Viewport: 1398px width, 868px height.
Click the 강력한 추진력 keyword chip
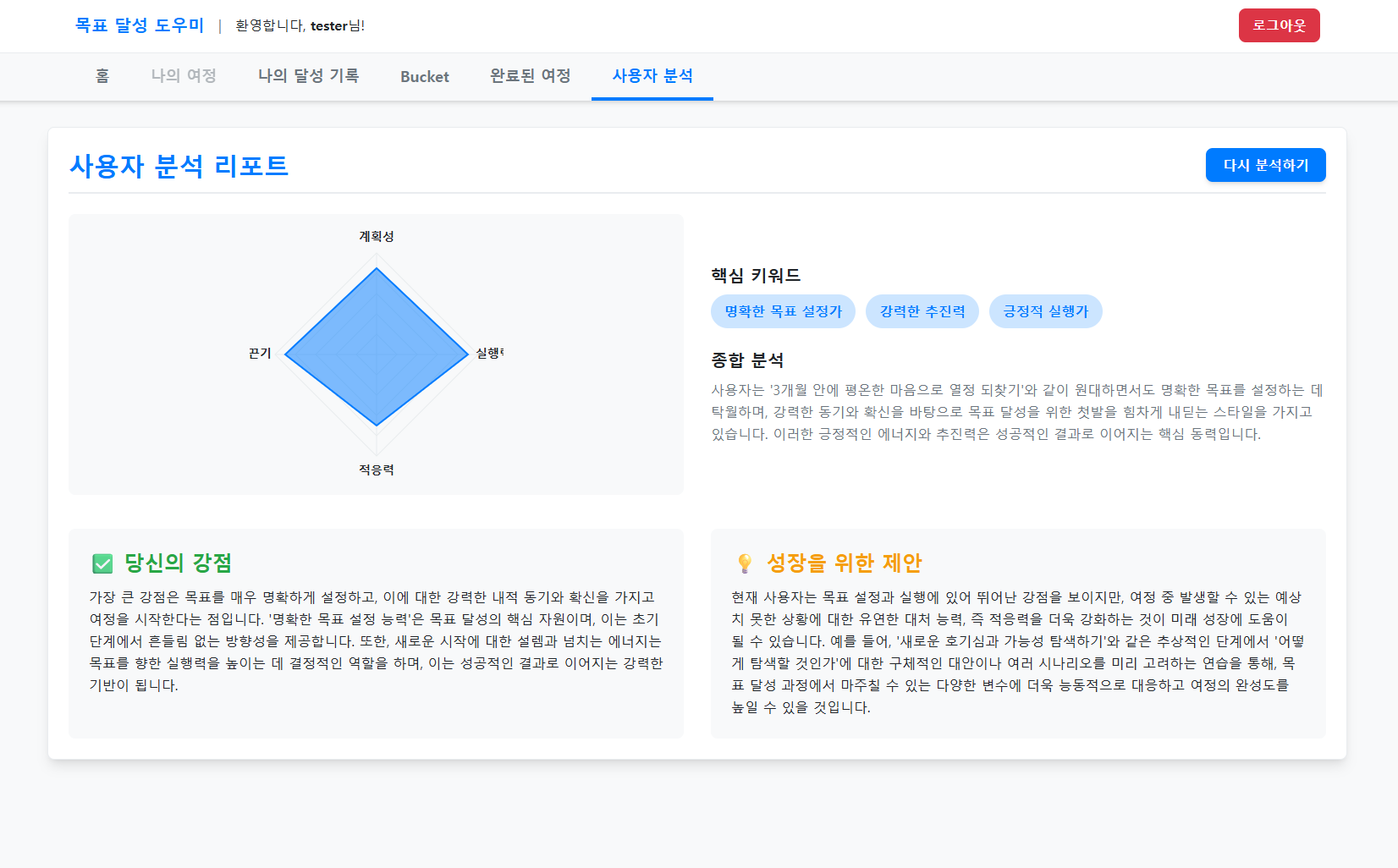922,311
